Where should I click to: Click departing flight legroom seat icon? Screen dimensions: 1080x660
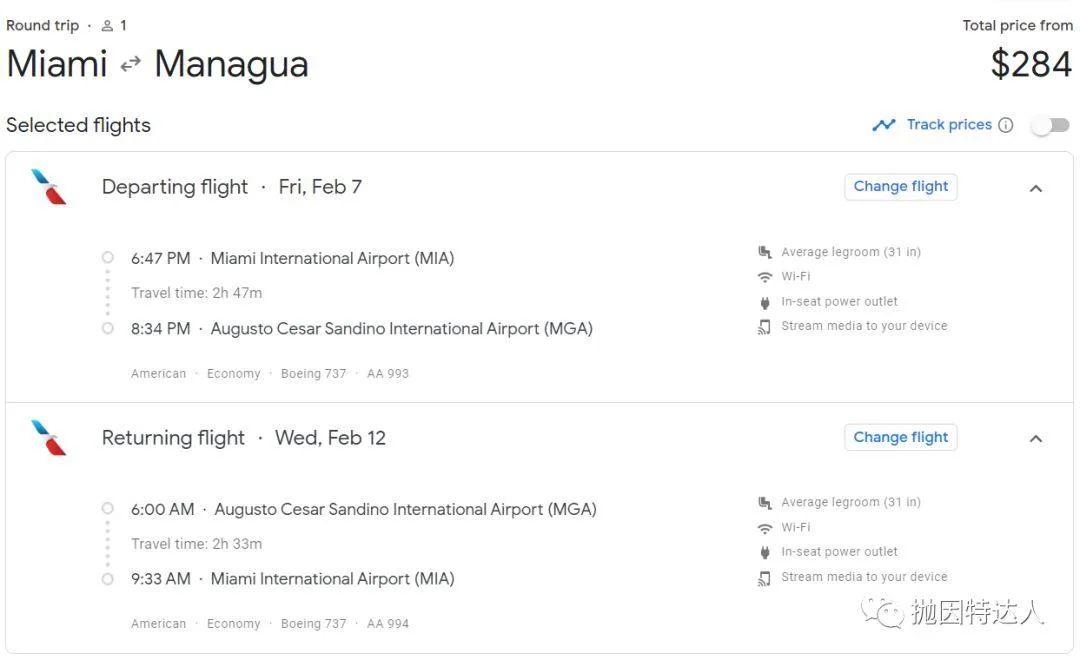(765, 252)
